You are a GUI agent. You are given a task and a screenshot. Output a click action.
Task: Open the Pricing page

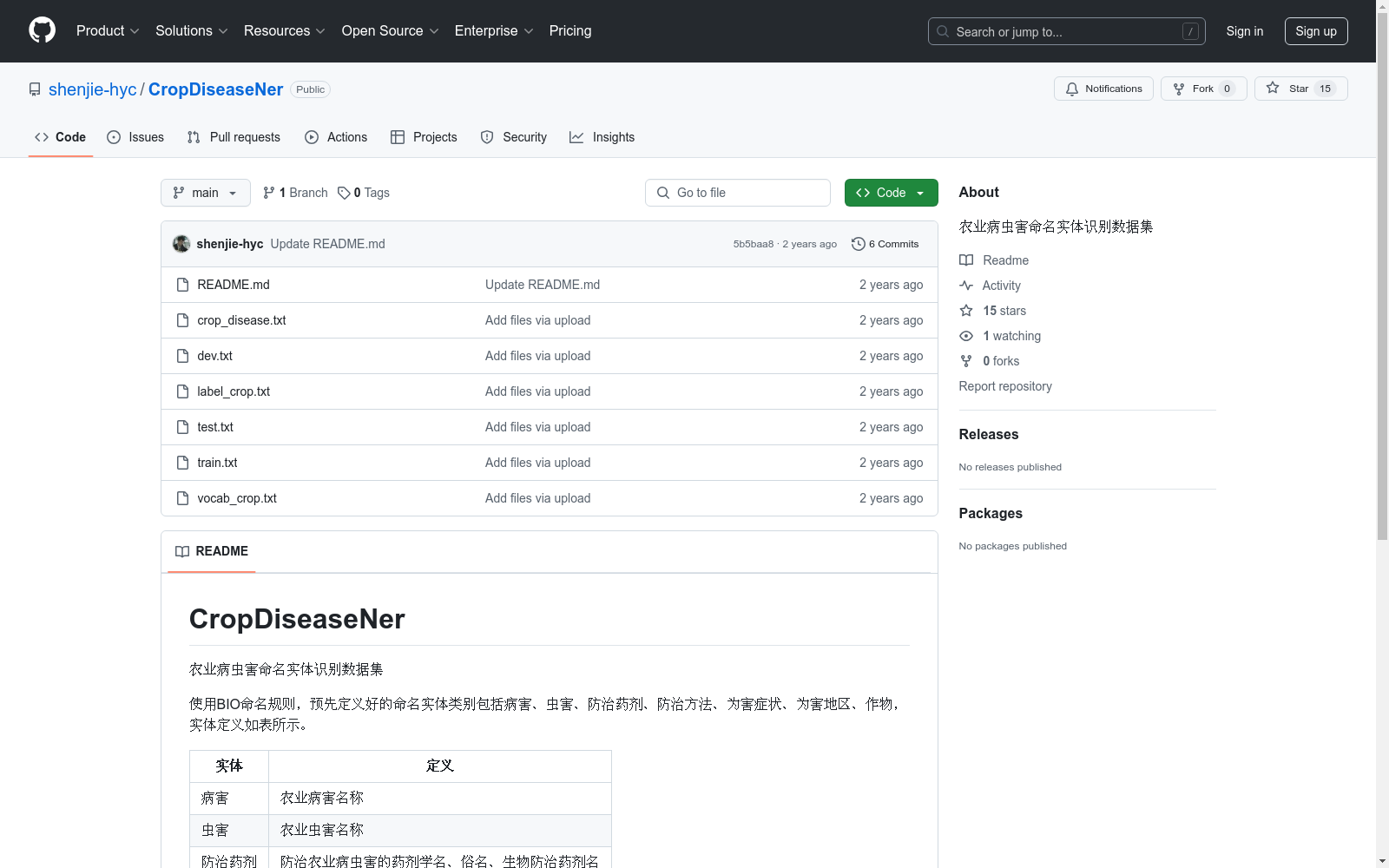(570, 30)
